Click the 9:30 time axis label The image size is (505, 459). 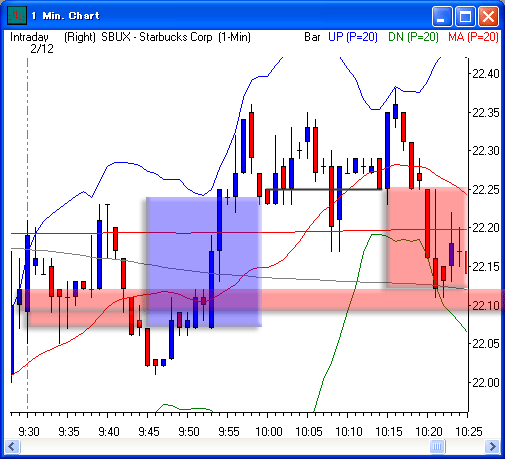pos(29,432)
